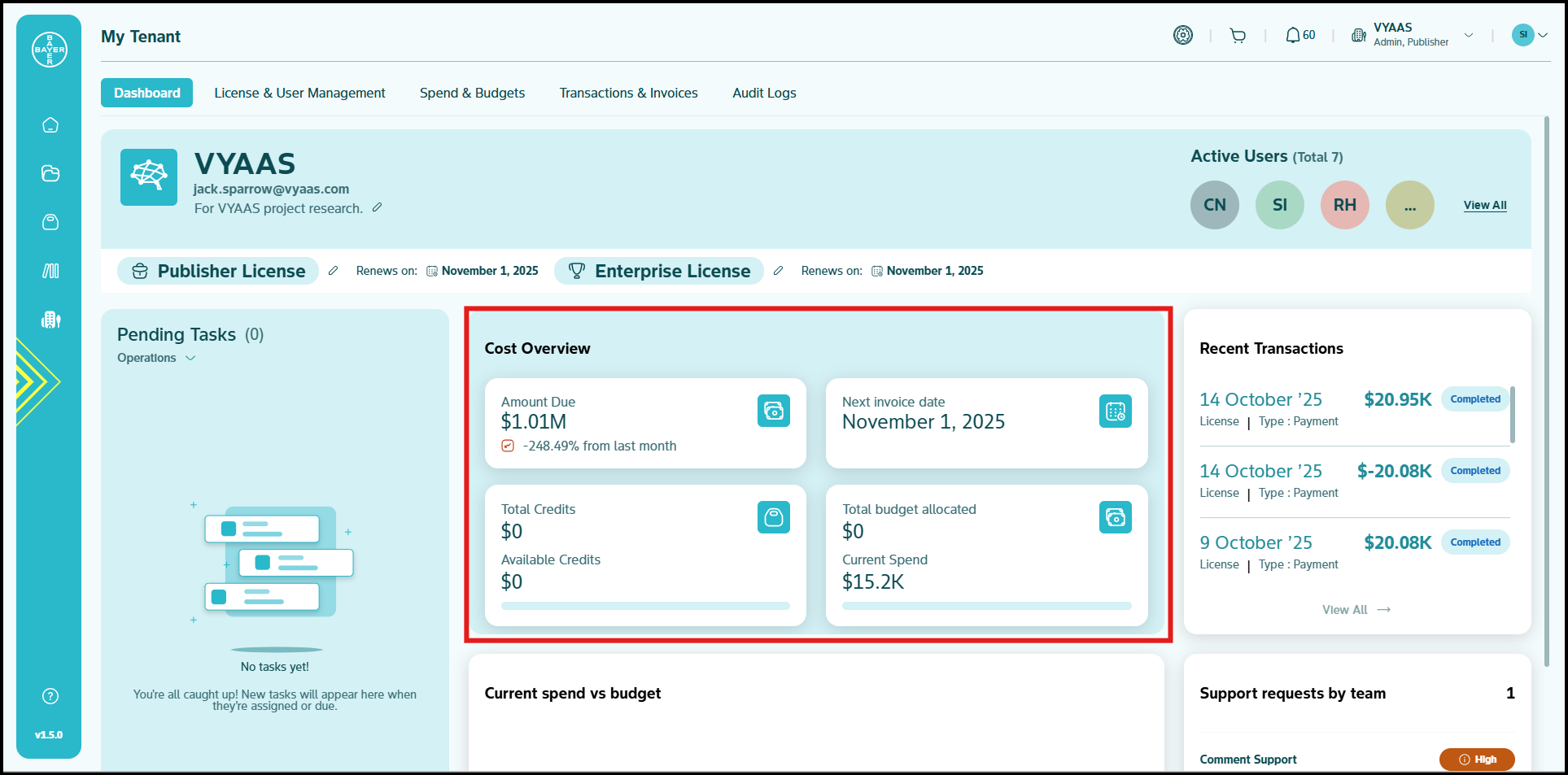
Task: Click the Publisher License badge
Action: 218,271
